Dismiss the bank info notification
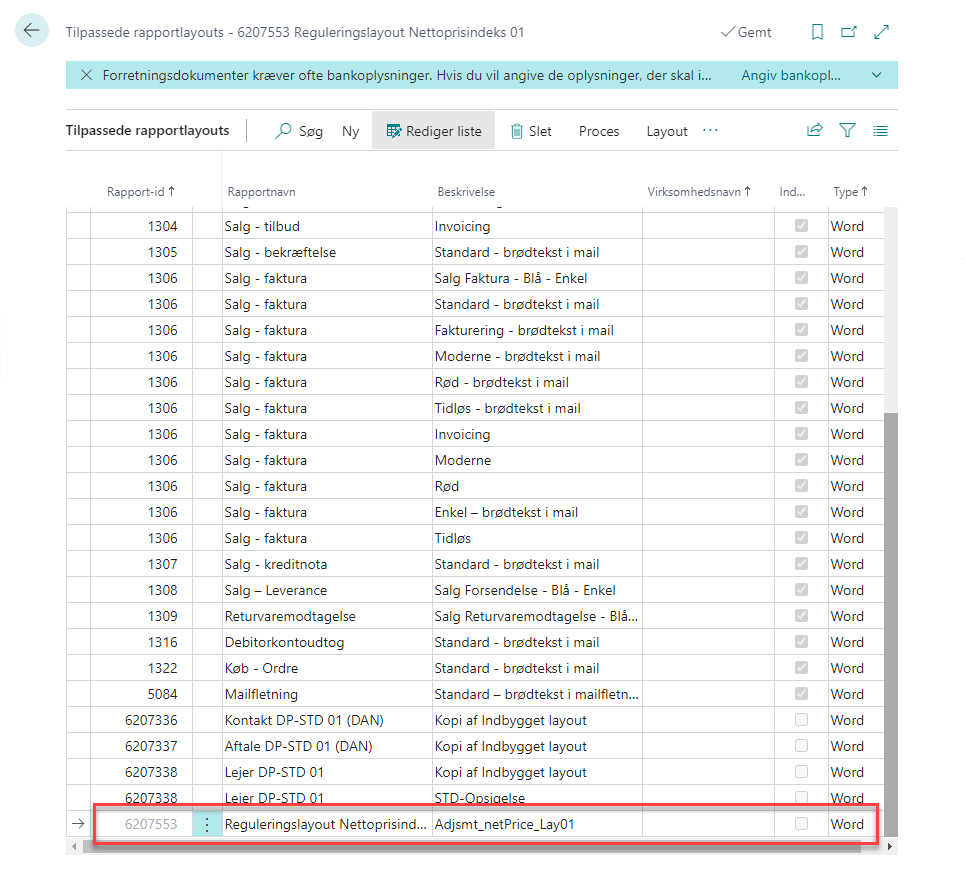Screen dimensions: 965x880 click(x=87, y=75)
